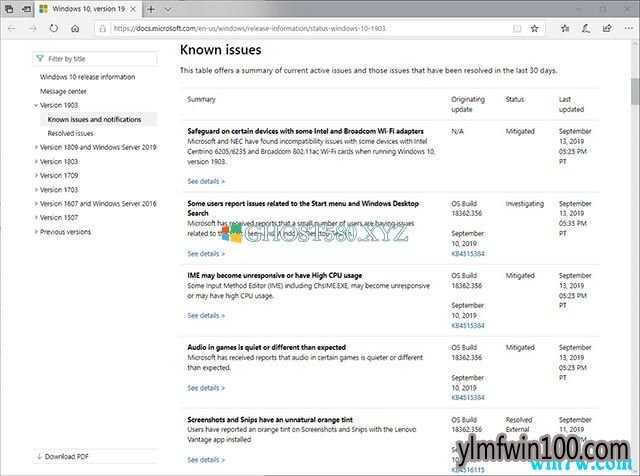Click the Filter by title input field
The height and width of the screenshot is (476, 640).
95,59
